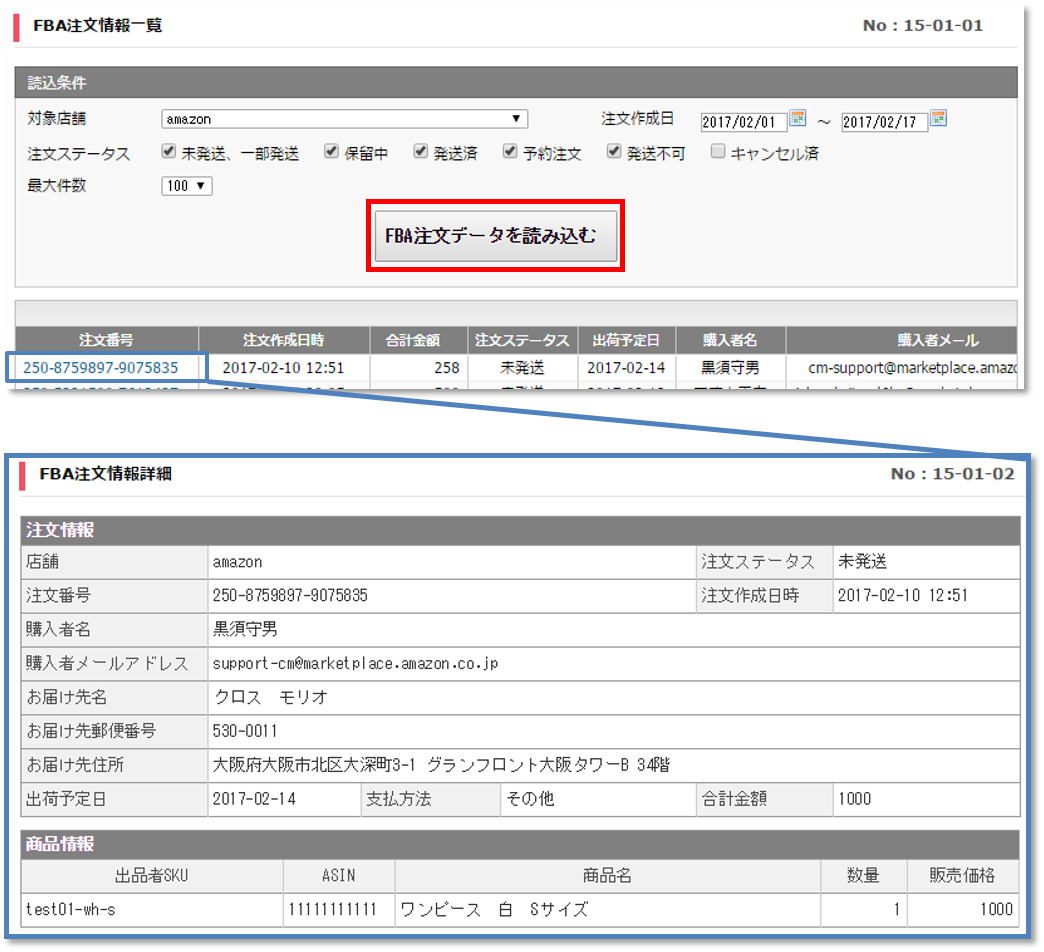The width and height of the screenshot is (1044, 952).
Task: Click the 合計金額 column header in list
Action: tap(419, 340)
